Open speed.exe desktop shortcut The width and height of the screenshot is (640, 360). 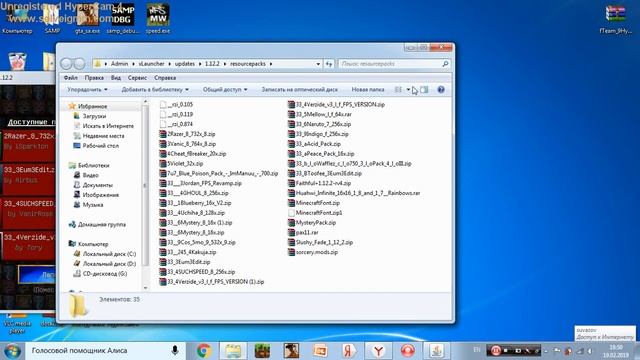point(158,19)
